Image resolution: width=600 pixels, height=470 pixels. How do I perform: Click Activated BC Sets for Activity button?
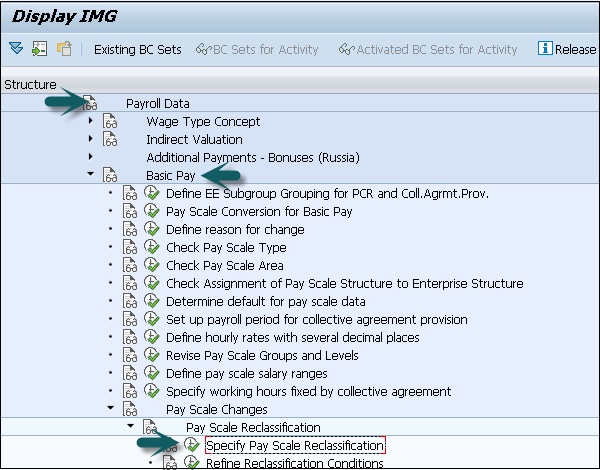[x=429, y=49]
